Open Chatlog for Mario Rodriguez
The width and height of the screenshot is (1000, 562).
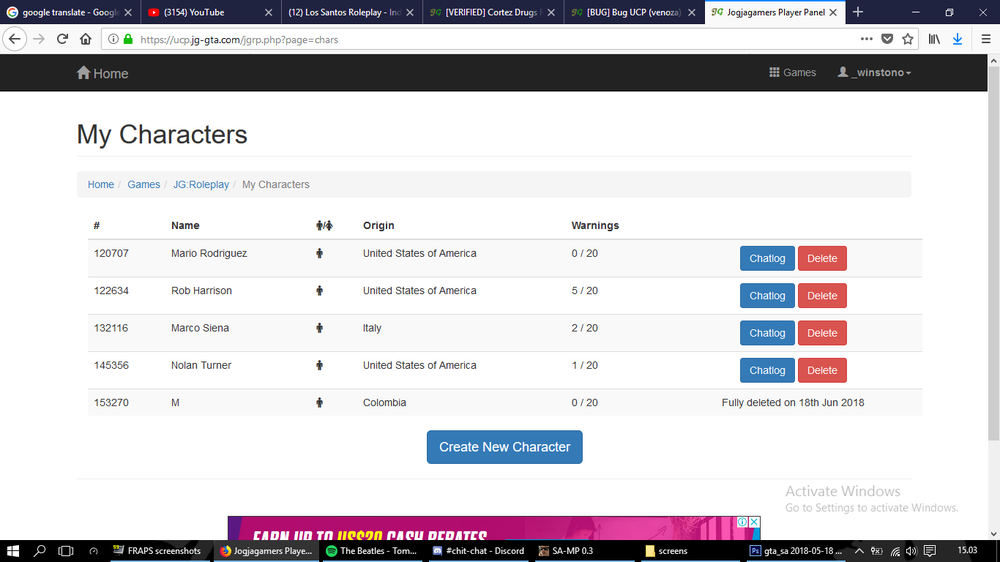point(767,258)
